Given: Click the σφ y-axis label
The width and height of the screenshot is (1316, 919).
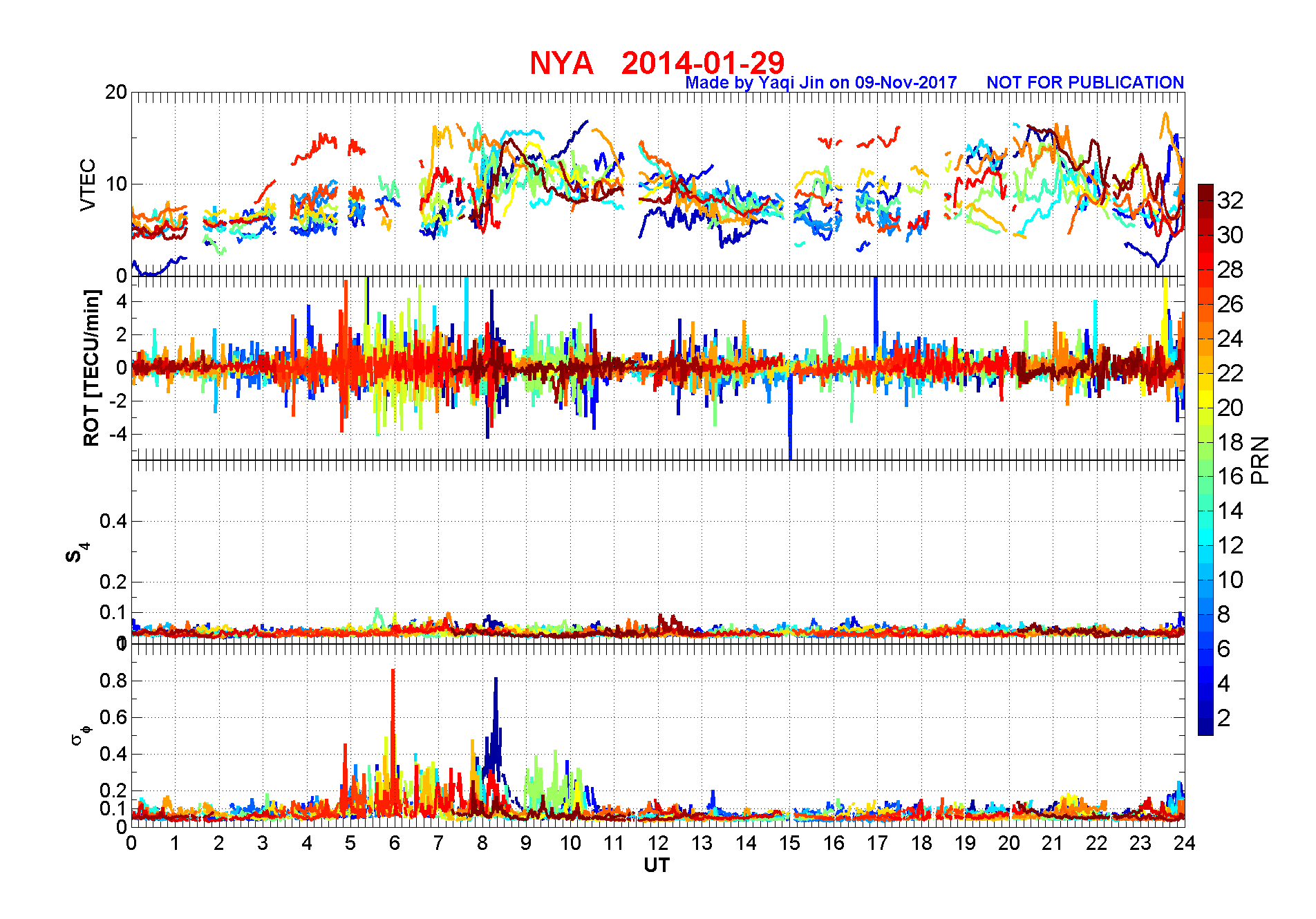Looking at the screenshot, I should point(81,735).
